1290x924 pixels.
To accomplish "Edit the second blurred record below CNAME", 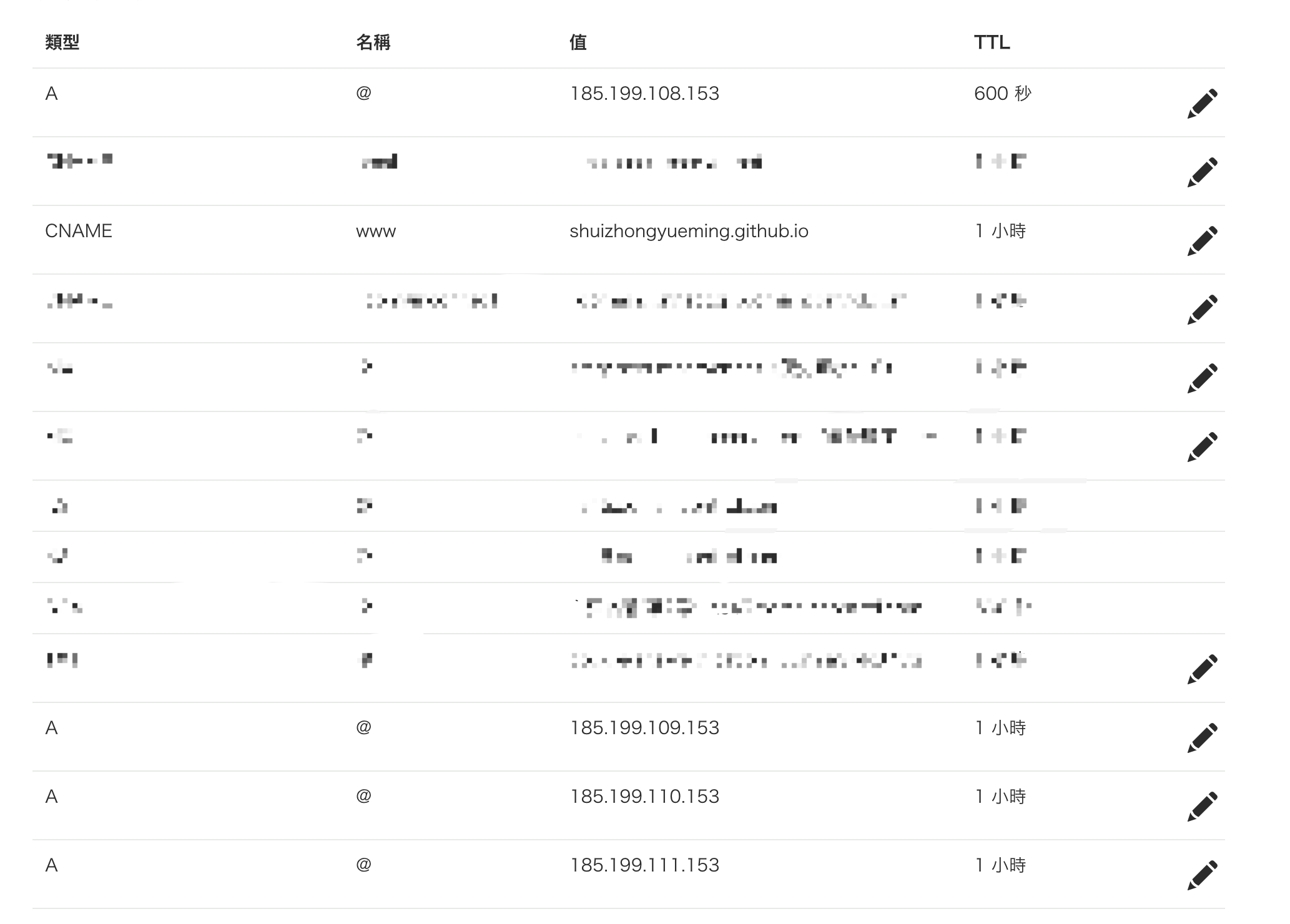I will pos(1202,378).
